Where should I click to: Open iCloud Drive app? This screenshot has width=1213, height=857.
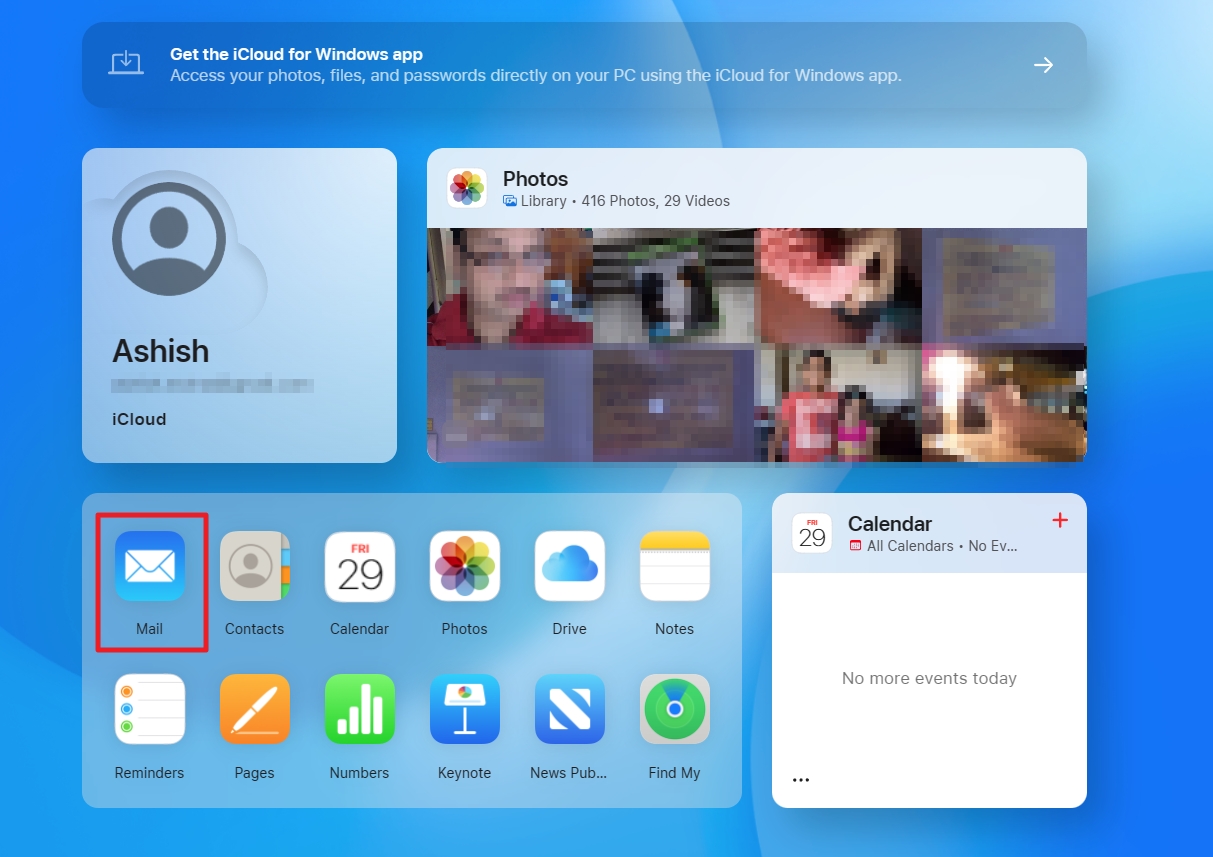point(570,566)
